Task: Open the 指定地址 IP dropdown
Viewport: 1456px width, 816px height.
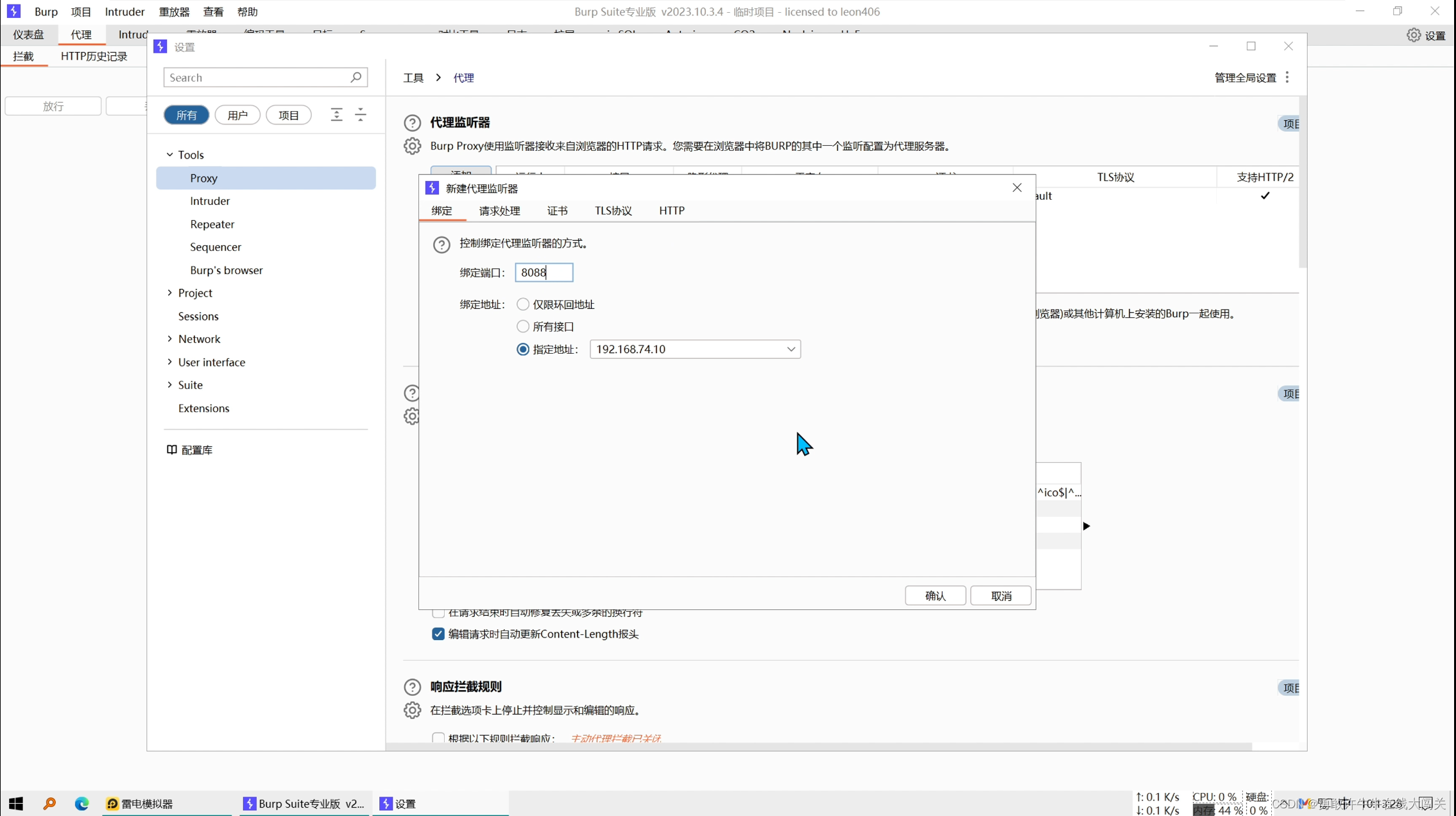Action: [790, 348]
